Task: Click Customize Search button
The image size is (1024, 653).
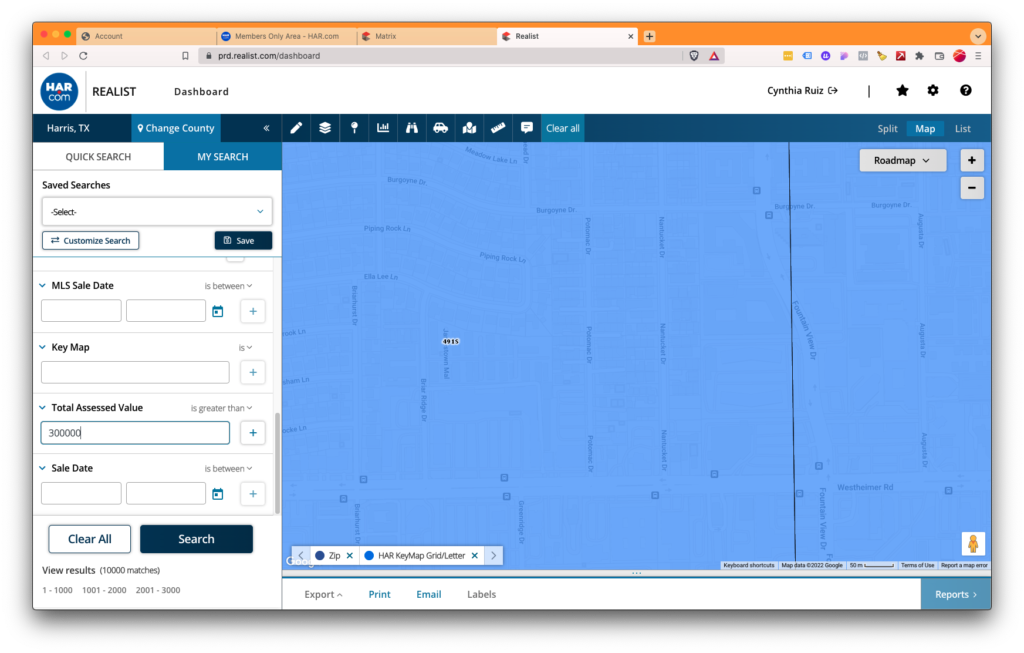Action: pyautogui.click(x=91, y=240)
